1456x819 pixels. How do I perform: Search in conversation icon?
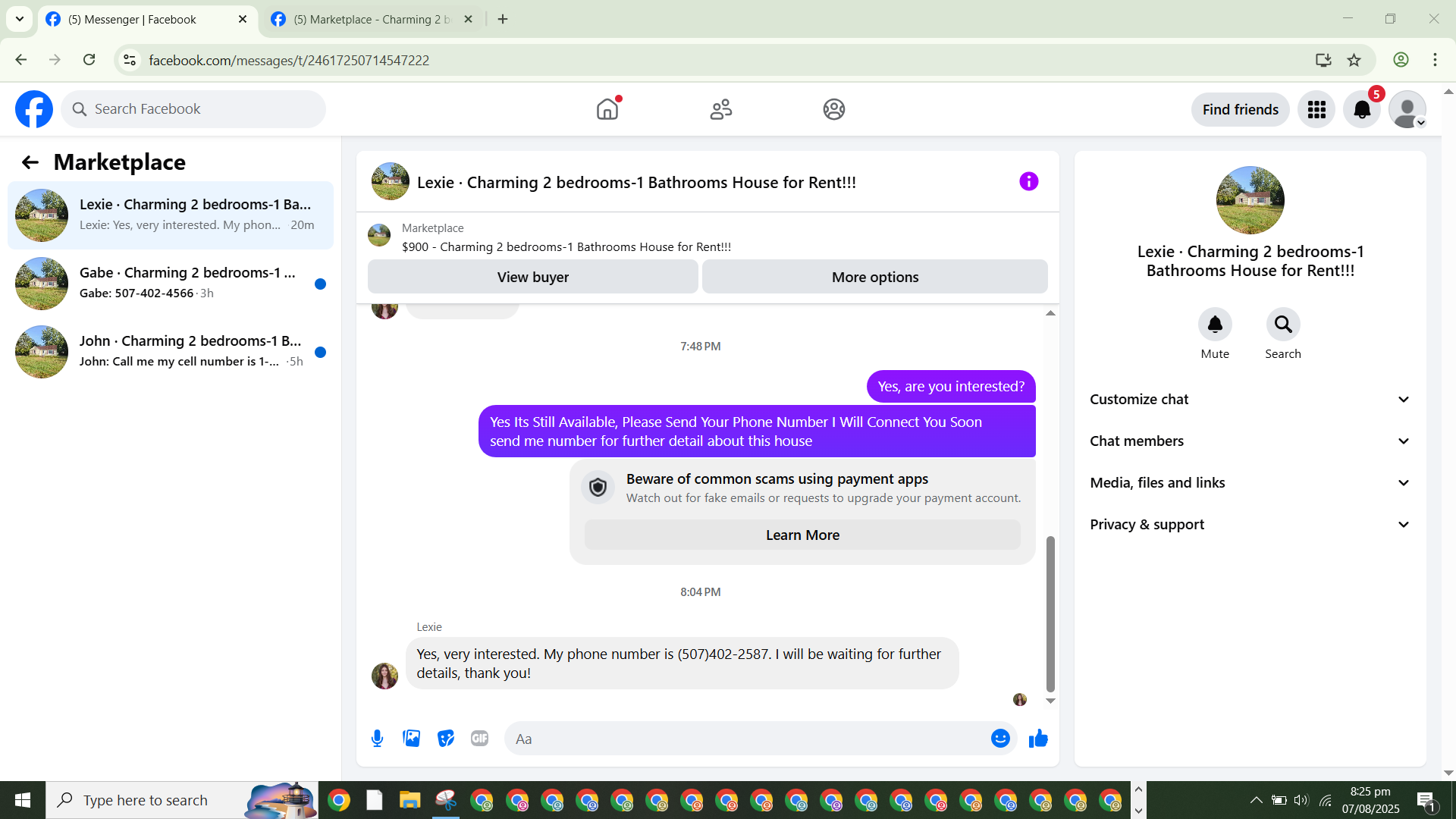pos(1283,325)
